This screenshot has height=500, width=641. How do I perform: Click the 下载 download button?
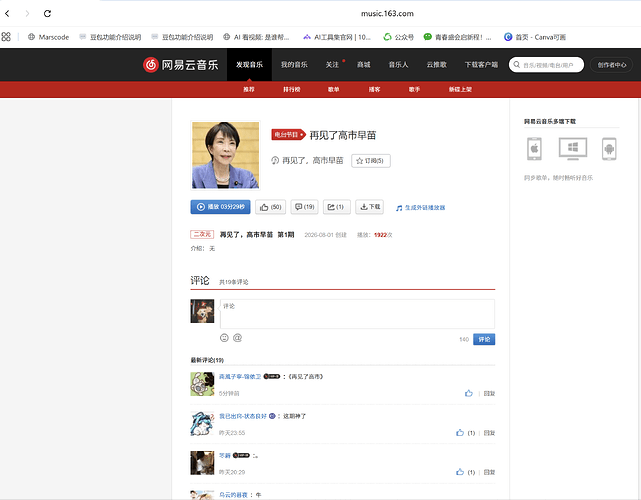[370, 207]
